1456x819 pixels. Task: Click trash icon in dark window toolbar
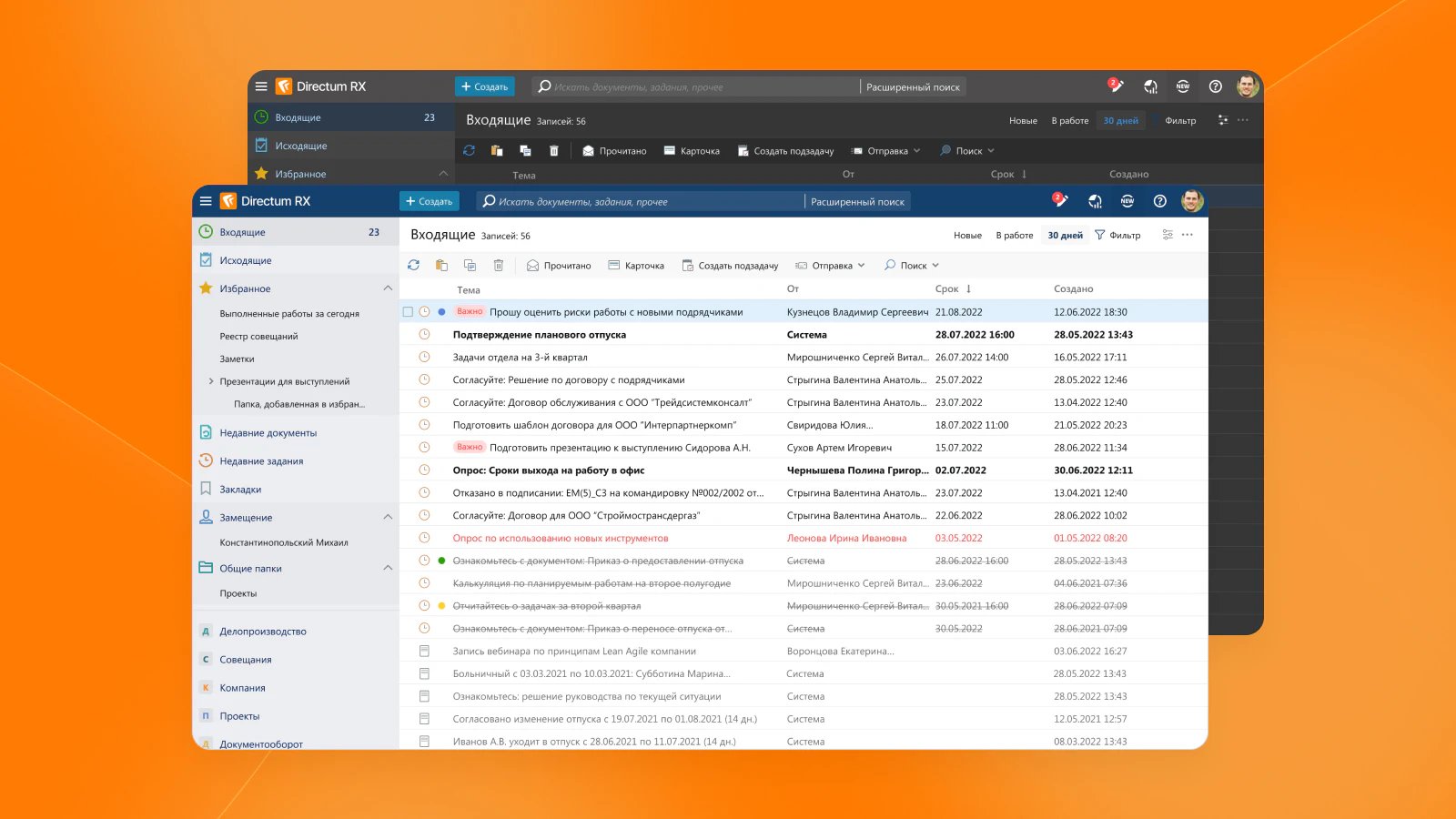pos(553,150)
